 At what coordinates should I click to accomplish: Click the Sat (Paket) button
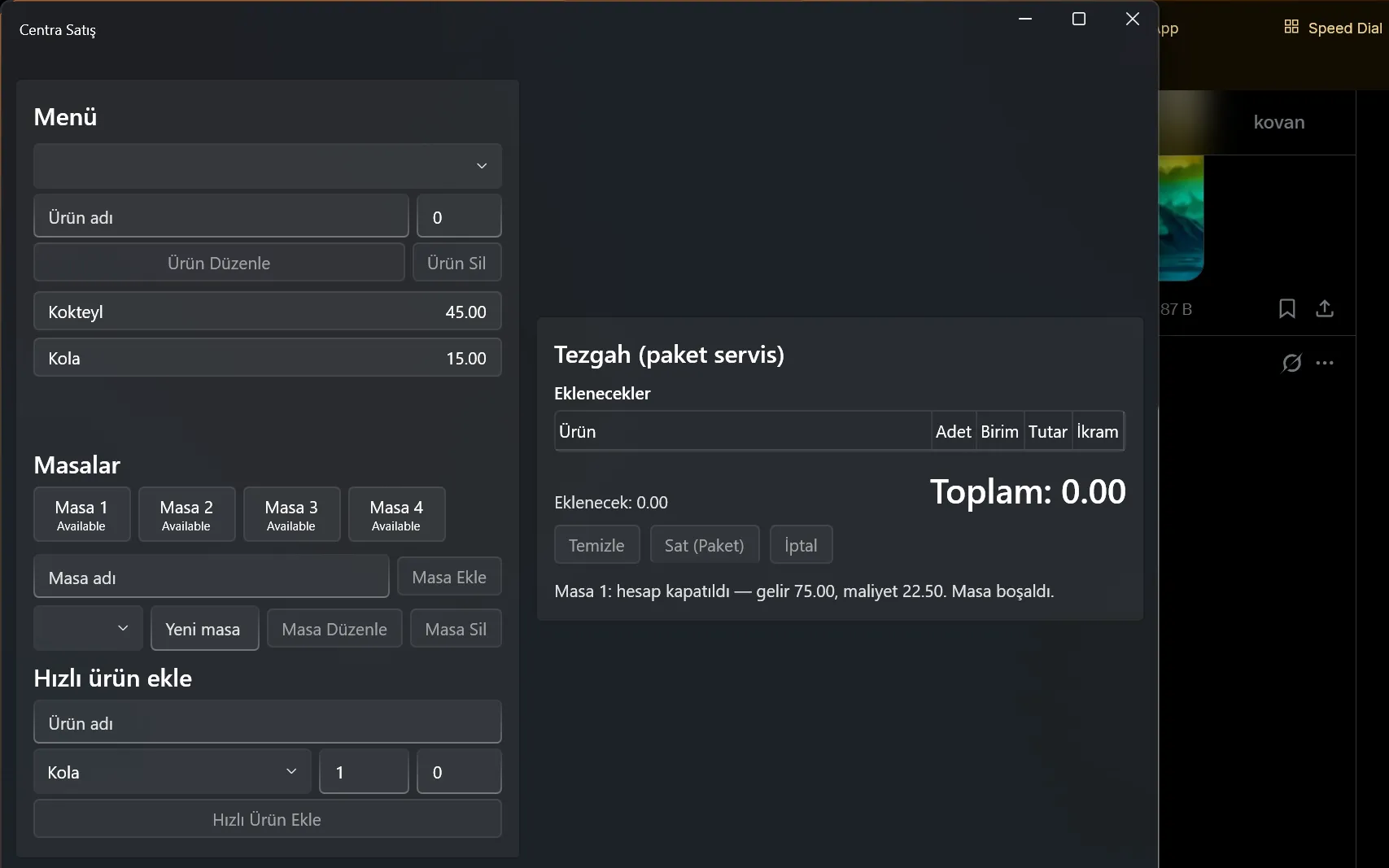[x=704, y=545]
